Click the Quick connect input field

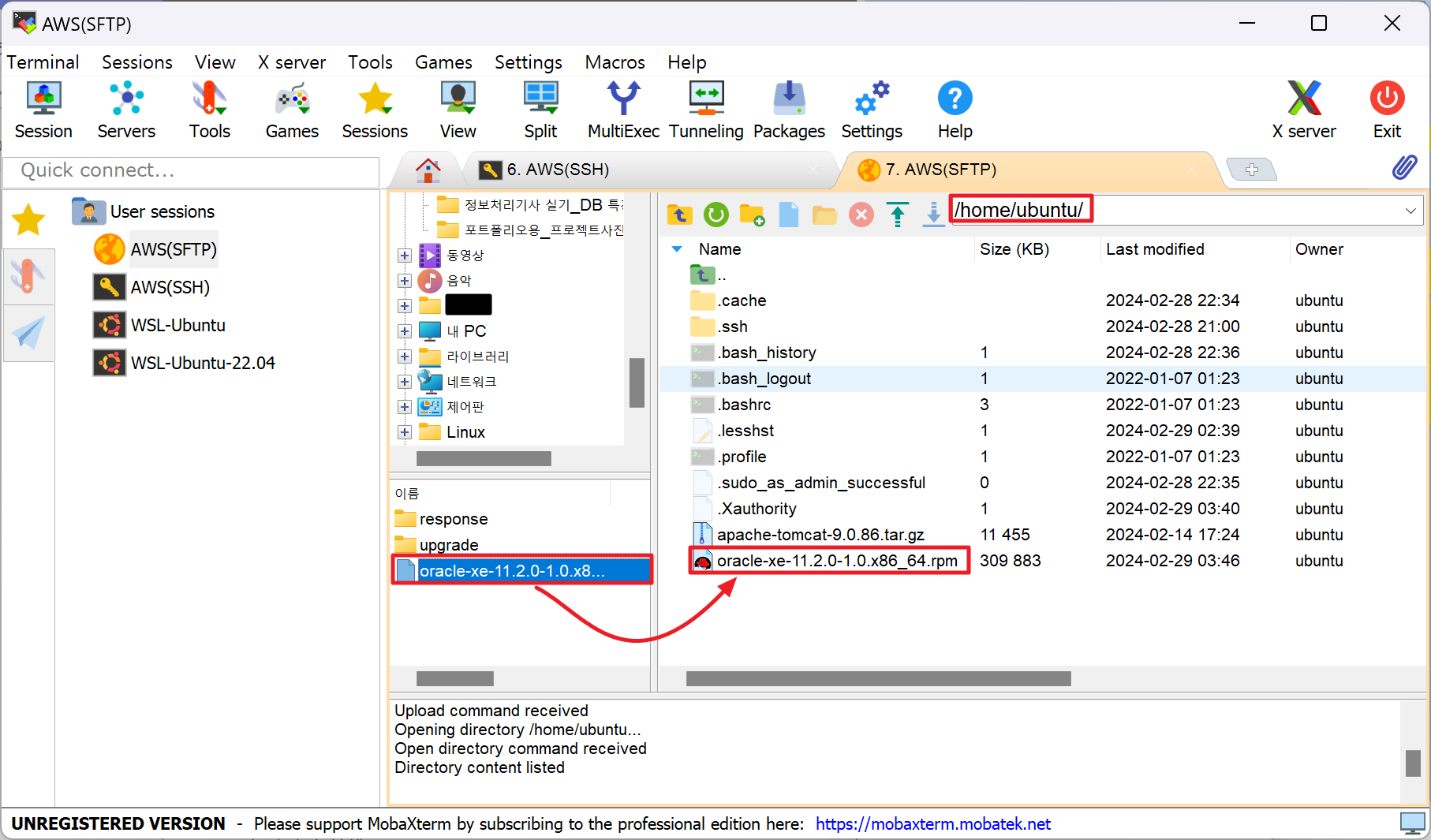[x=191, y=171]
